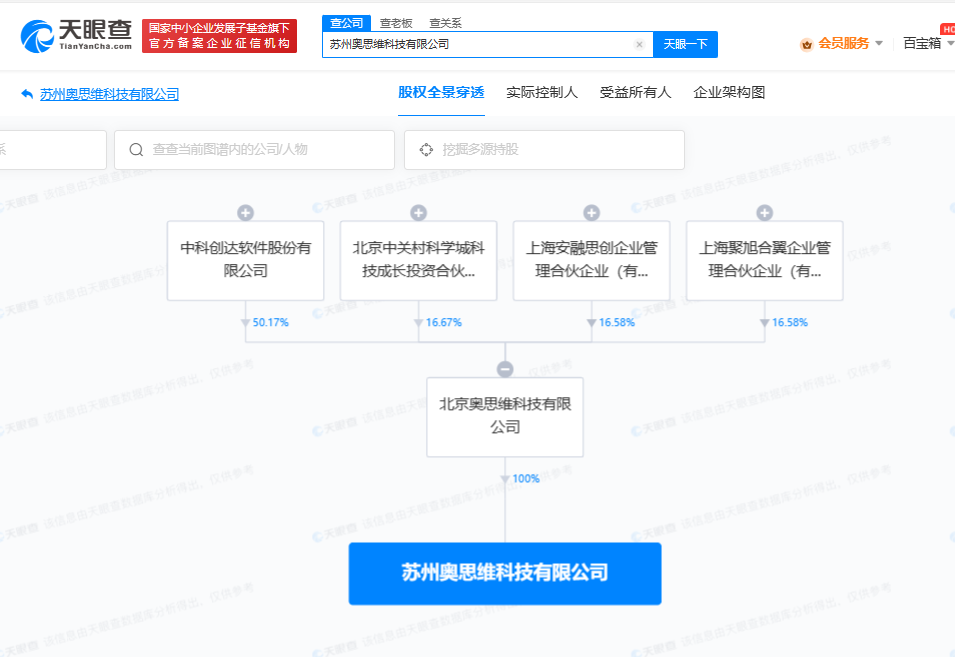Click the back arrow beside 苏州奥思维科技有限公司
This screenshot has height=657, width=955.
point(27,94)
